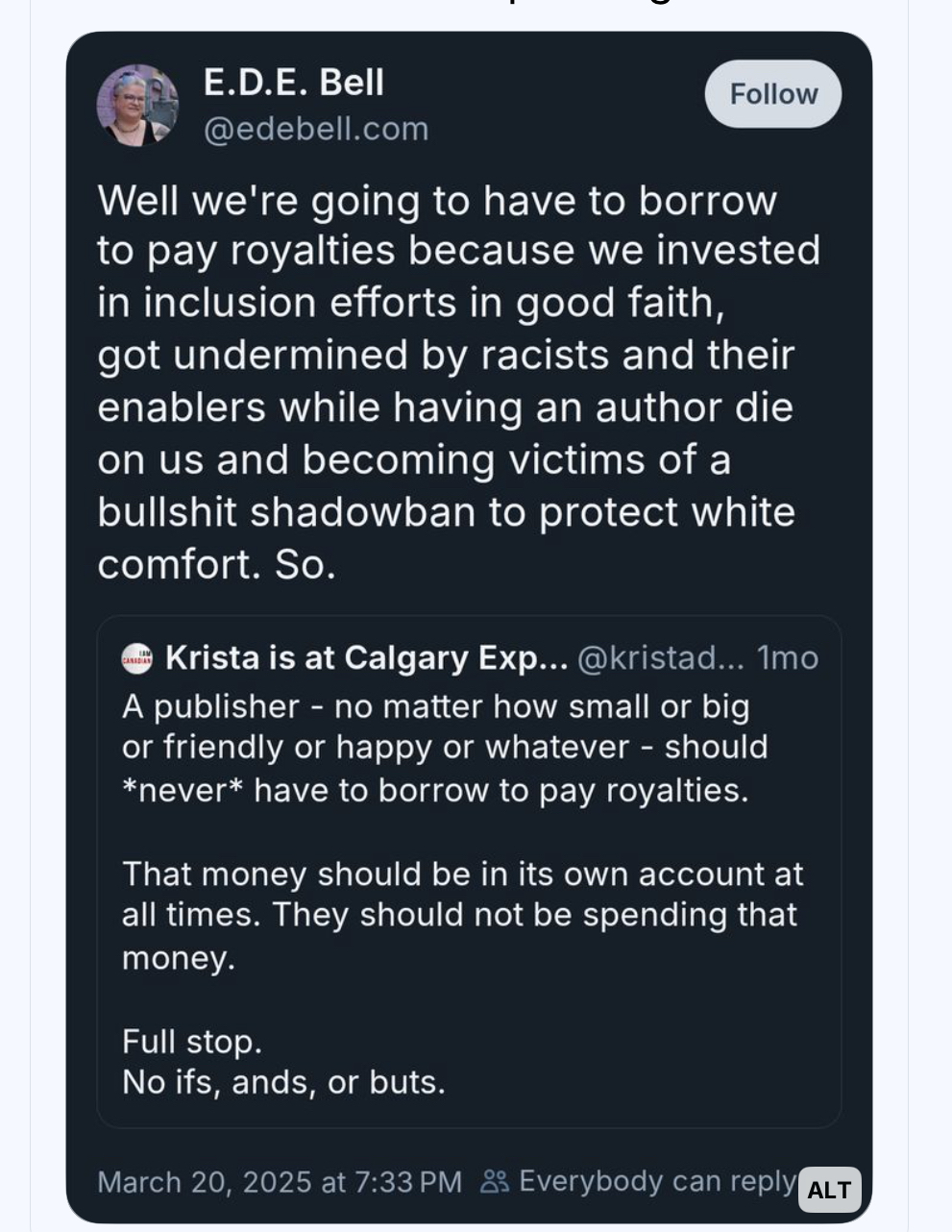Click the 1mo timestamp on quoted post
The image size is (952, 1232).
(x=788, y=658)
